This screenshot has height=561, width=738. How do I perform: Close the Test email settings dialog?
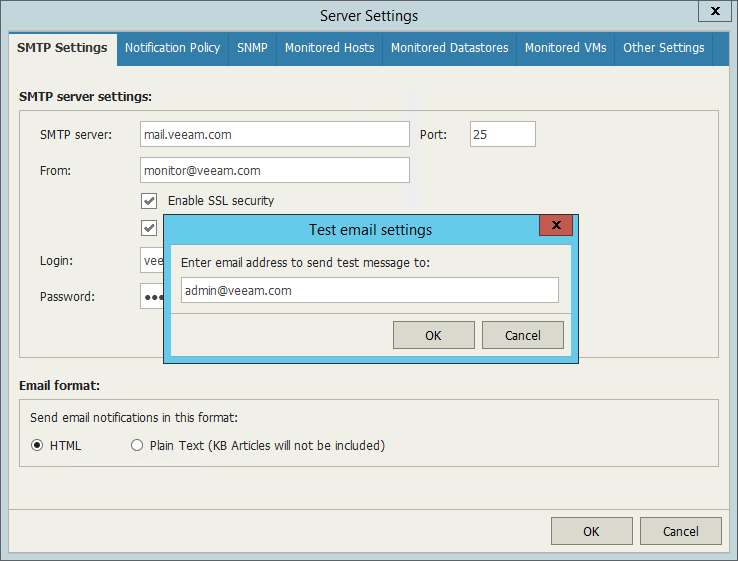(556, 225)
